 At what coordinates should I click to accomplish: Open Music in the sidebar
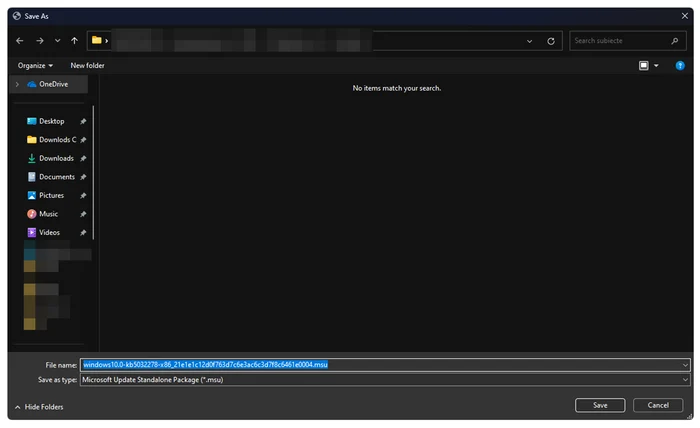point(48,214)
